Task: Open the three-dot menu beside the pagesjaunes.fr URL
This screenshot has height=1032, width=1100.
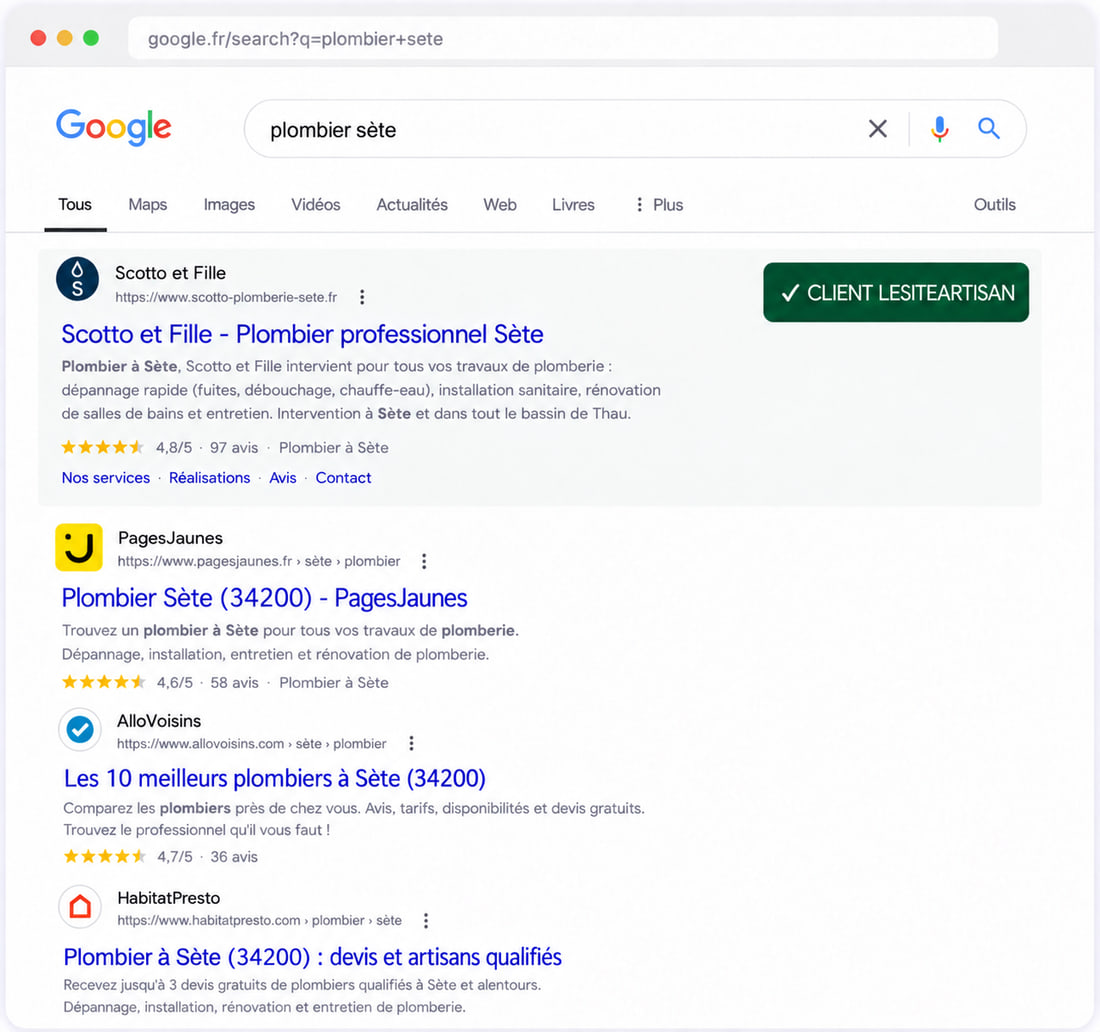Action: tap(424, 561)
